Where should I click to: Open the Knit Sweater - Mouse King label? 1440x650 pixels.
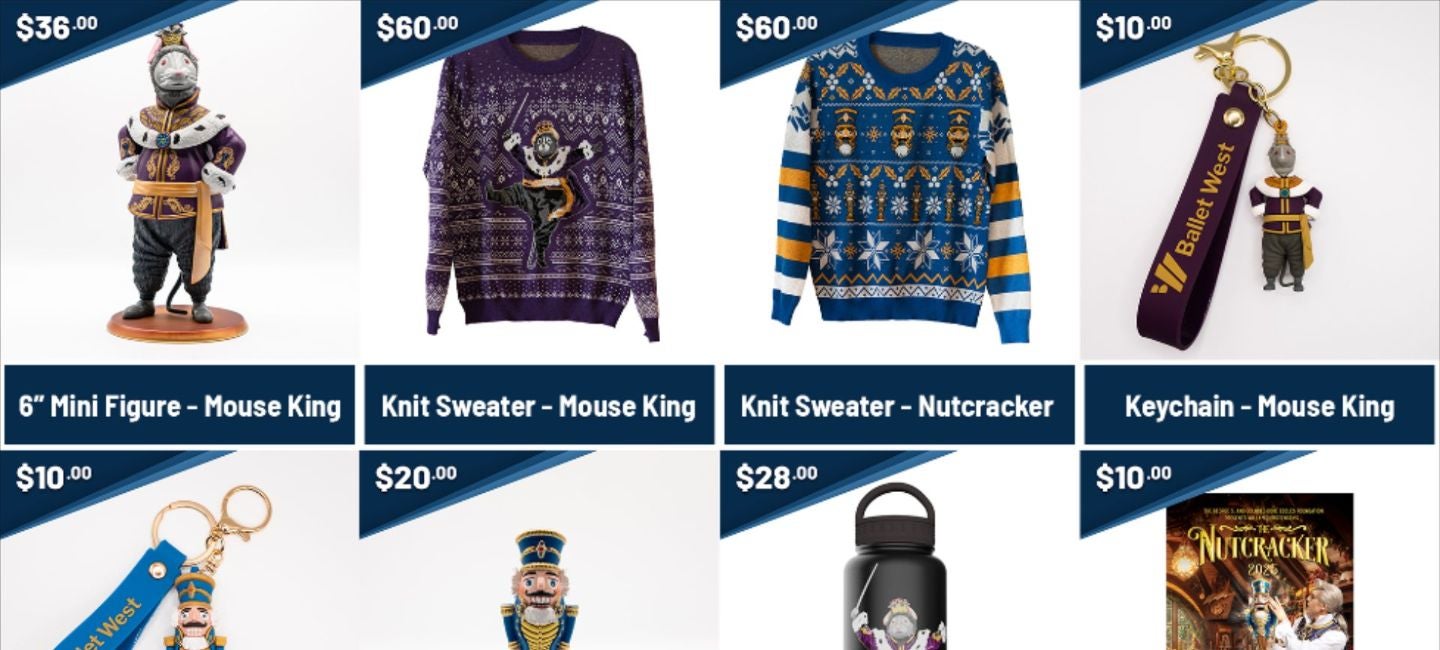(x=539, y=405)
